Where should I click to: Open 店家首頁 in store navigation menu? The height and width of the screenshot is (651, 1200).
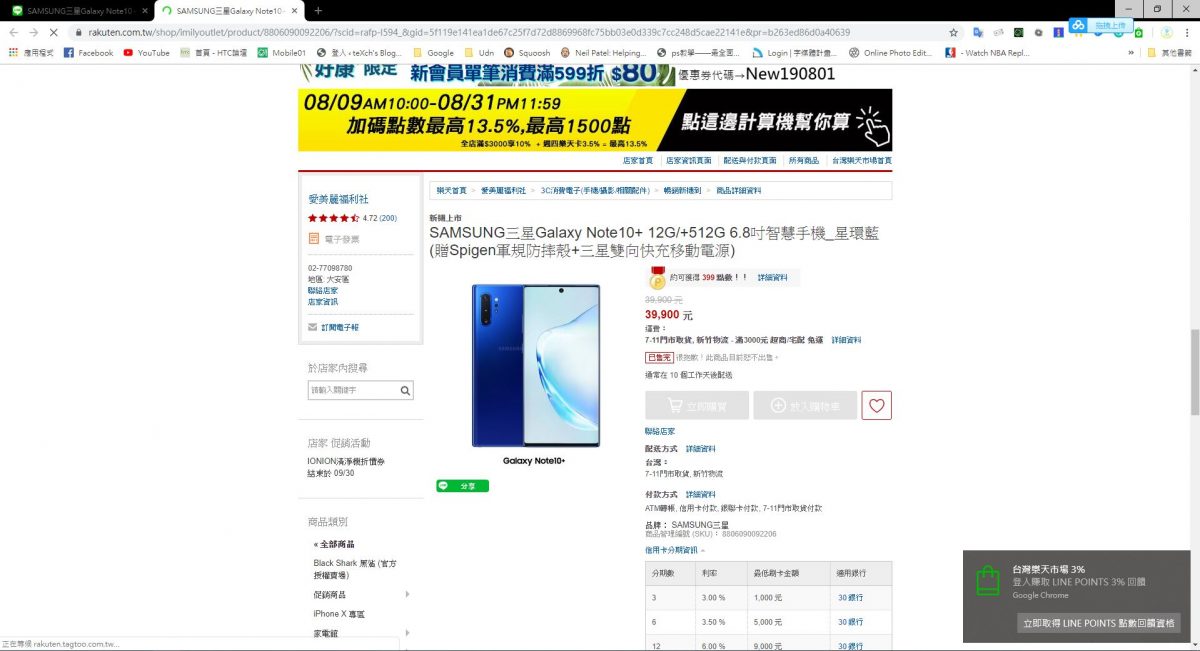coord(638,160)
